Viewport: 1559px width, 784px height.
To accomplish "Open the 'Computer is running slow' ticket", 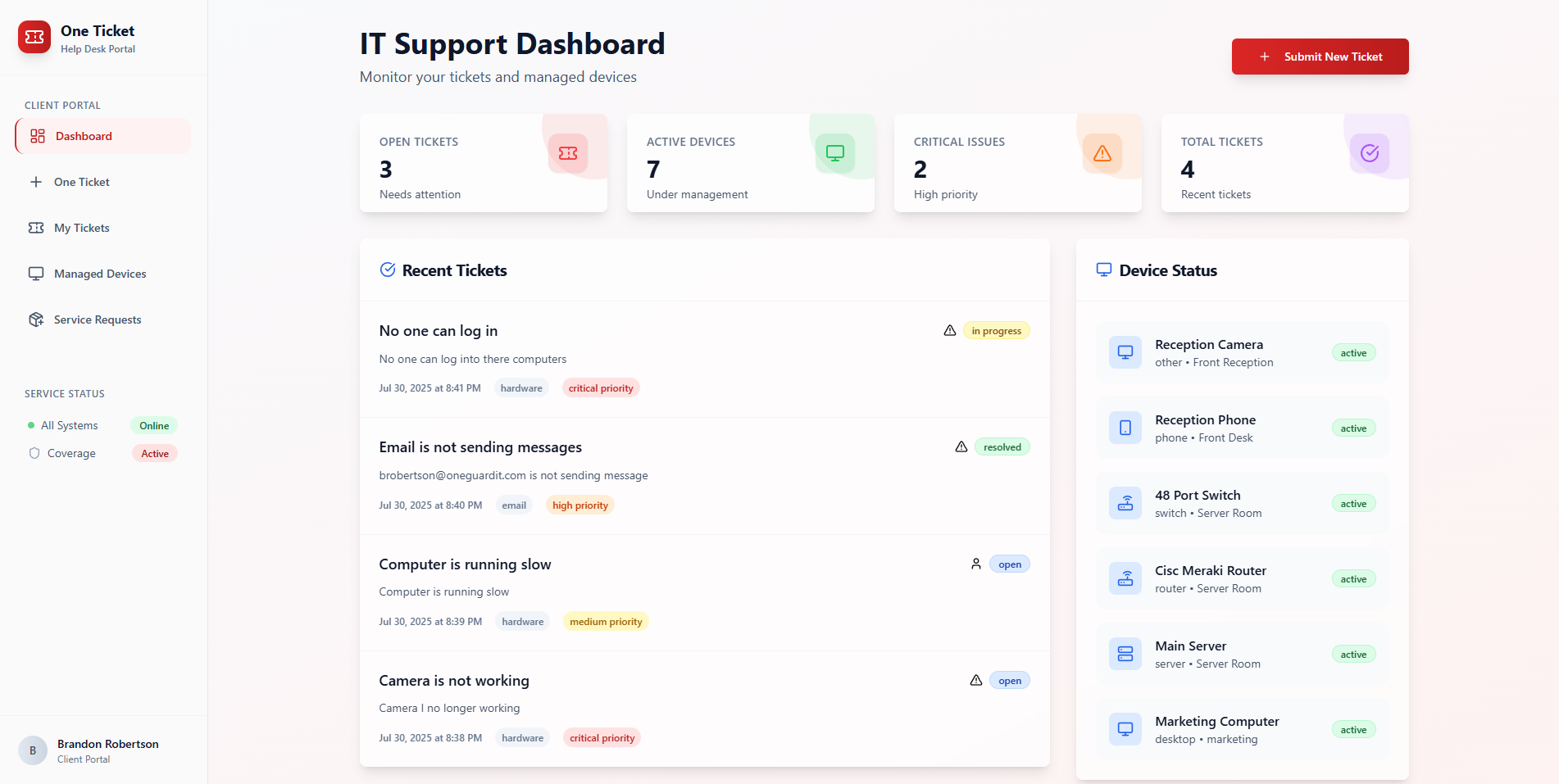I will pyautogui.click(x=705, y=592).
